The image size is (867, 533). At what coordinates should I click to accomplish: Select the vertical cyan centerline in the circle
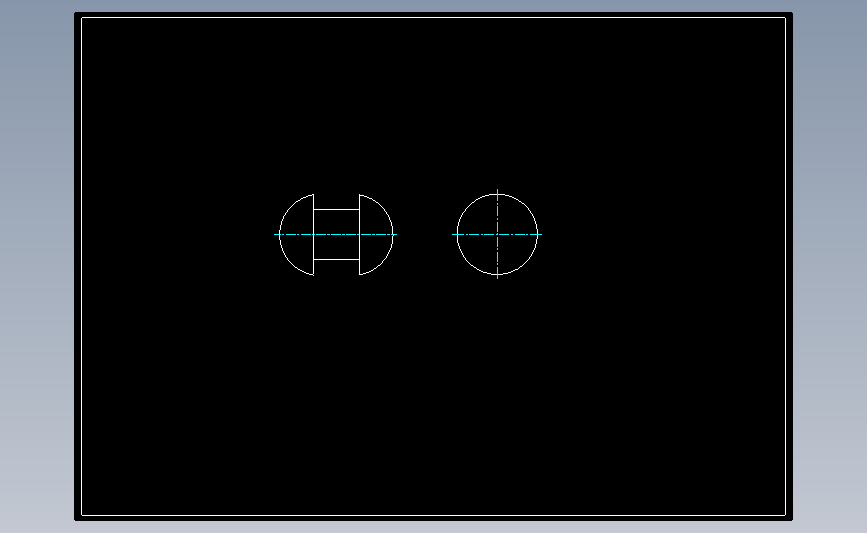tap(497, 234)
